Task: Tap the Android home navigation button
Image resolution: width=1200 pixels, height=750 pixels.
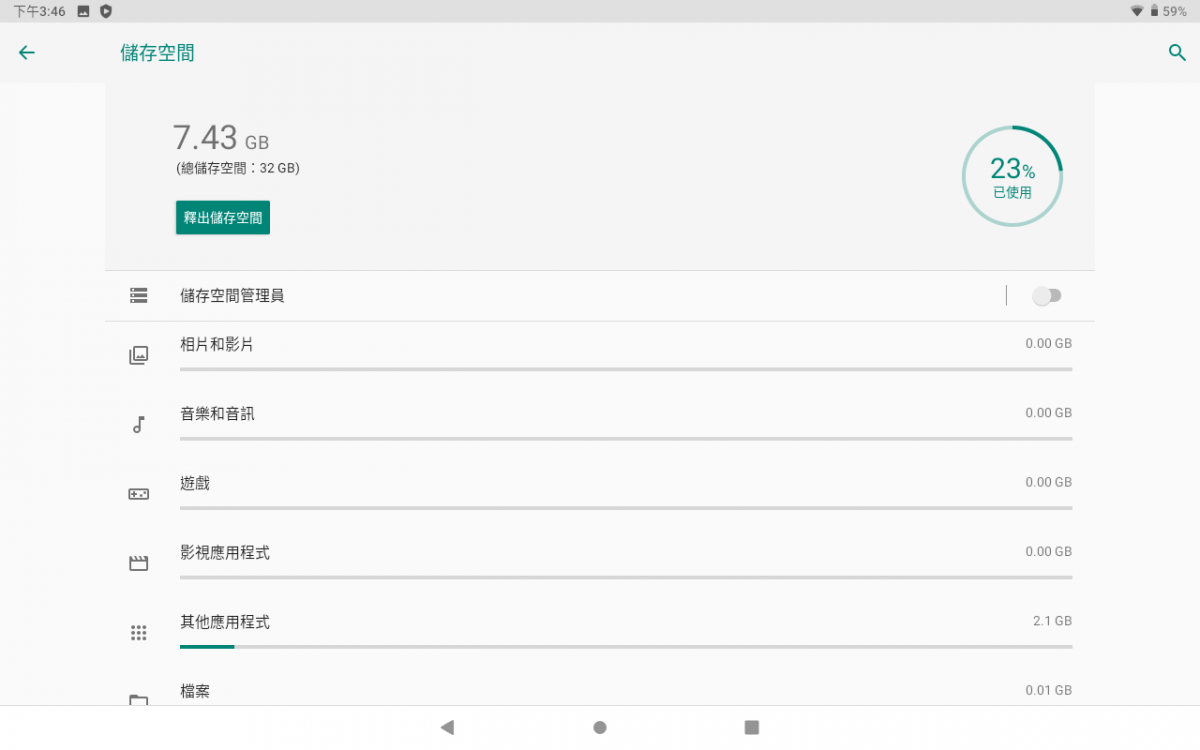Action: click(x=600, y=727)
